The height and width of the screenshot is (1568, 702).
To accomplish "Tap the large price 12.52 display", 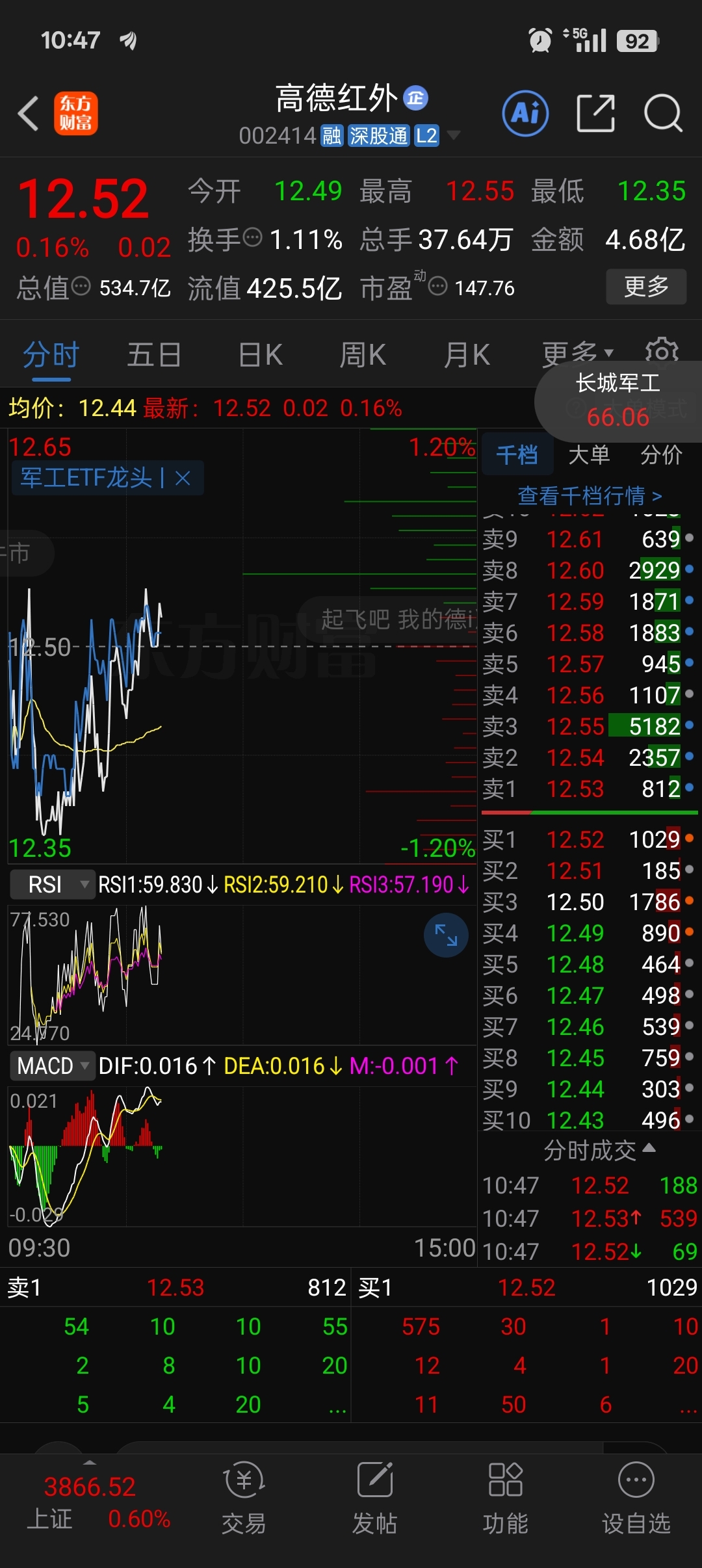I will [83, 199].
